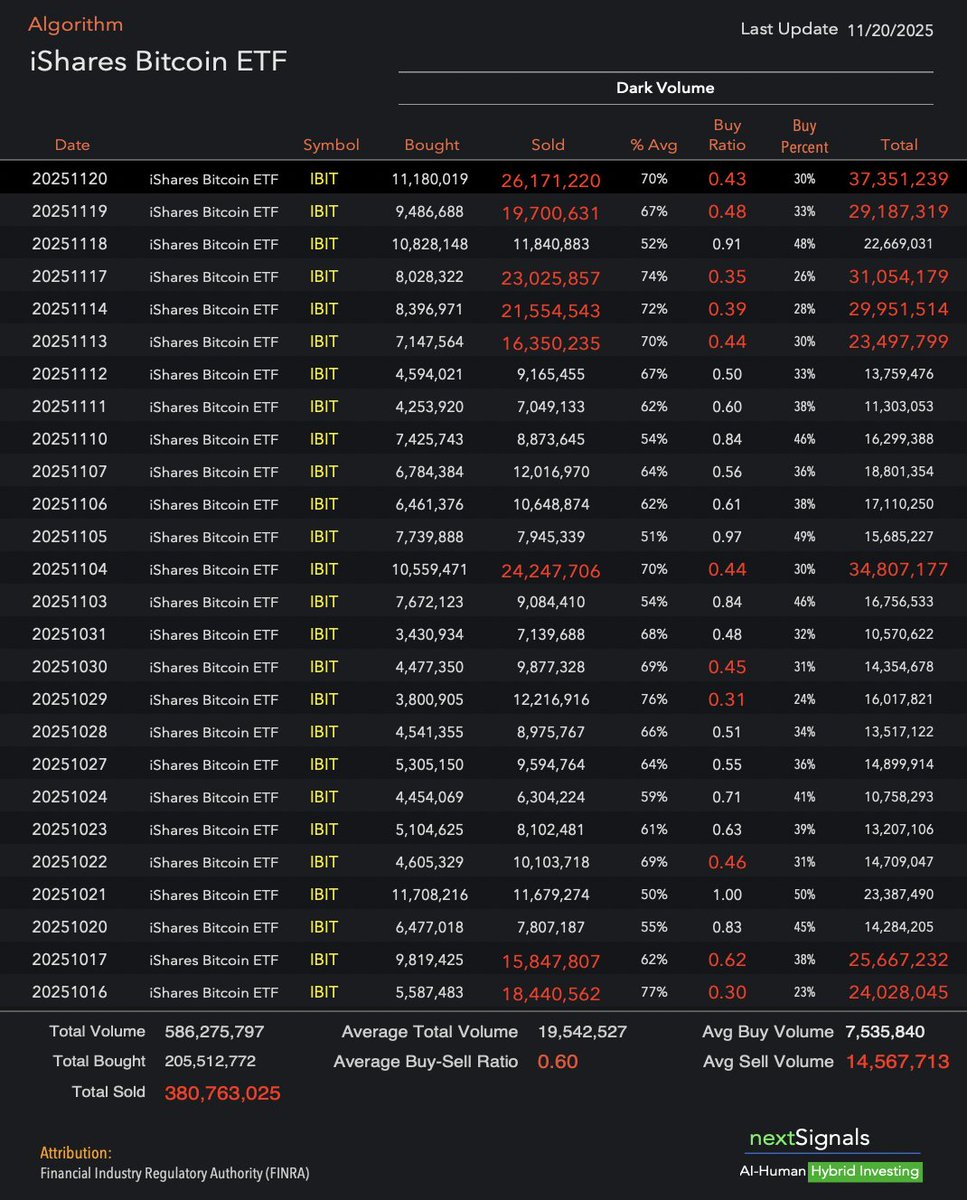Select the sold value 16,350,235
Image resolution: width=967 pixels, height=1200 pixels.
pos(551,343)
